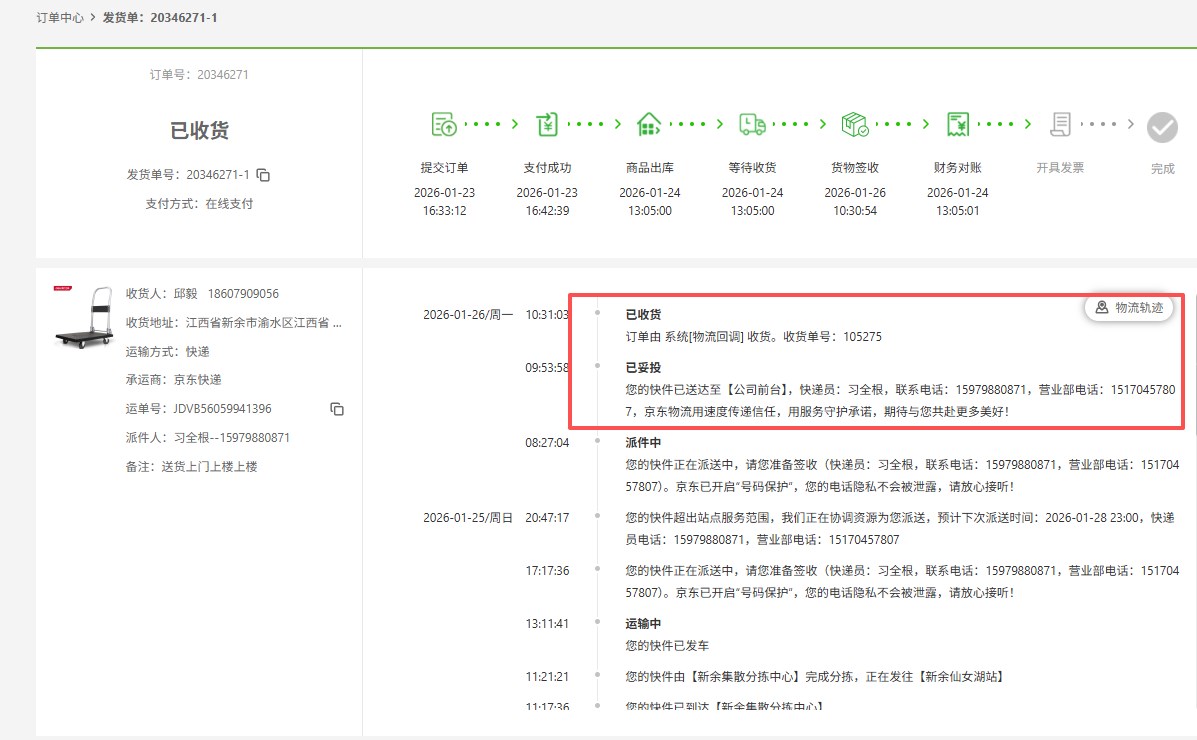Go to 订单中心 breadcrumb link
Viewport: 1197px width, 740px height.
[x=60, y=18]
